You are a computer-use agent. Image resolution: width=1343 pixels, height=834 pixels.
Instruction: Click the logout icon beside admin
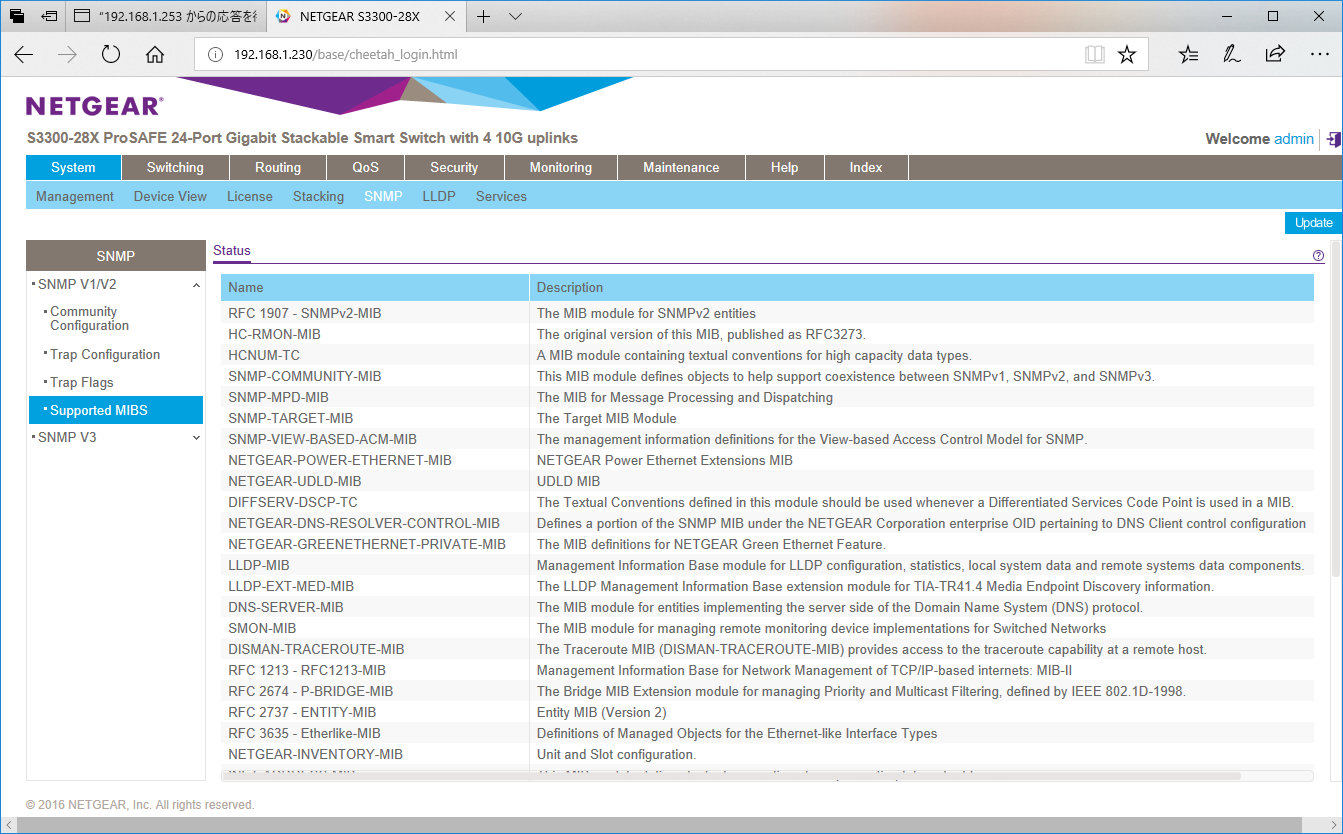tap(1333, 139)
